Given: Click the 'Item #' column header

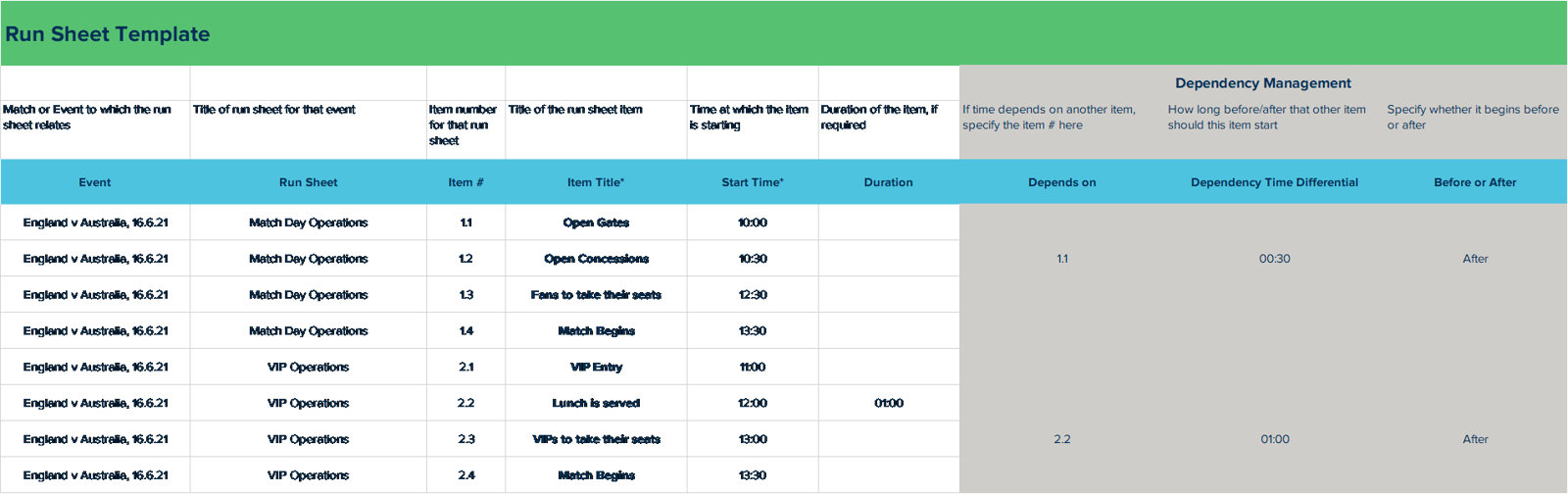Looking at the screenshot, I should (x=465, y=182).
